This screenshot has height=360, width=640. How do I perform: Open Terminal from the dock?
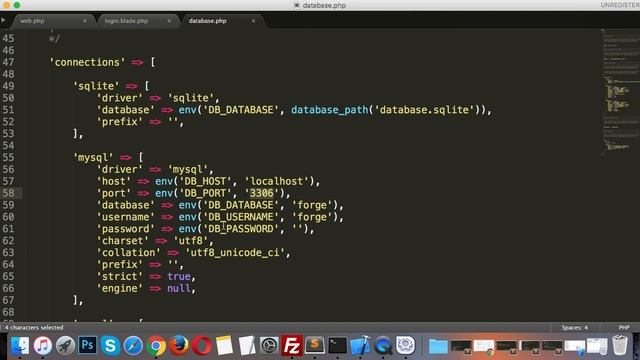(x=338, y=346)
